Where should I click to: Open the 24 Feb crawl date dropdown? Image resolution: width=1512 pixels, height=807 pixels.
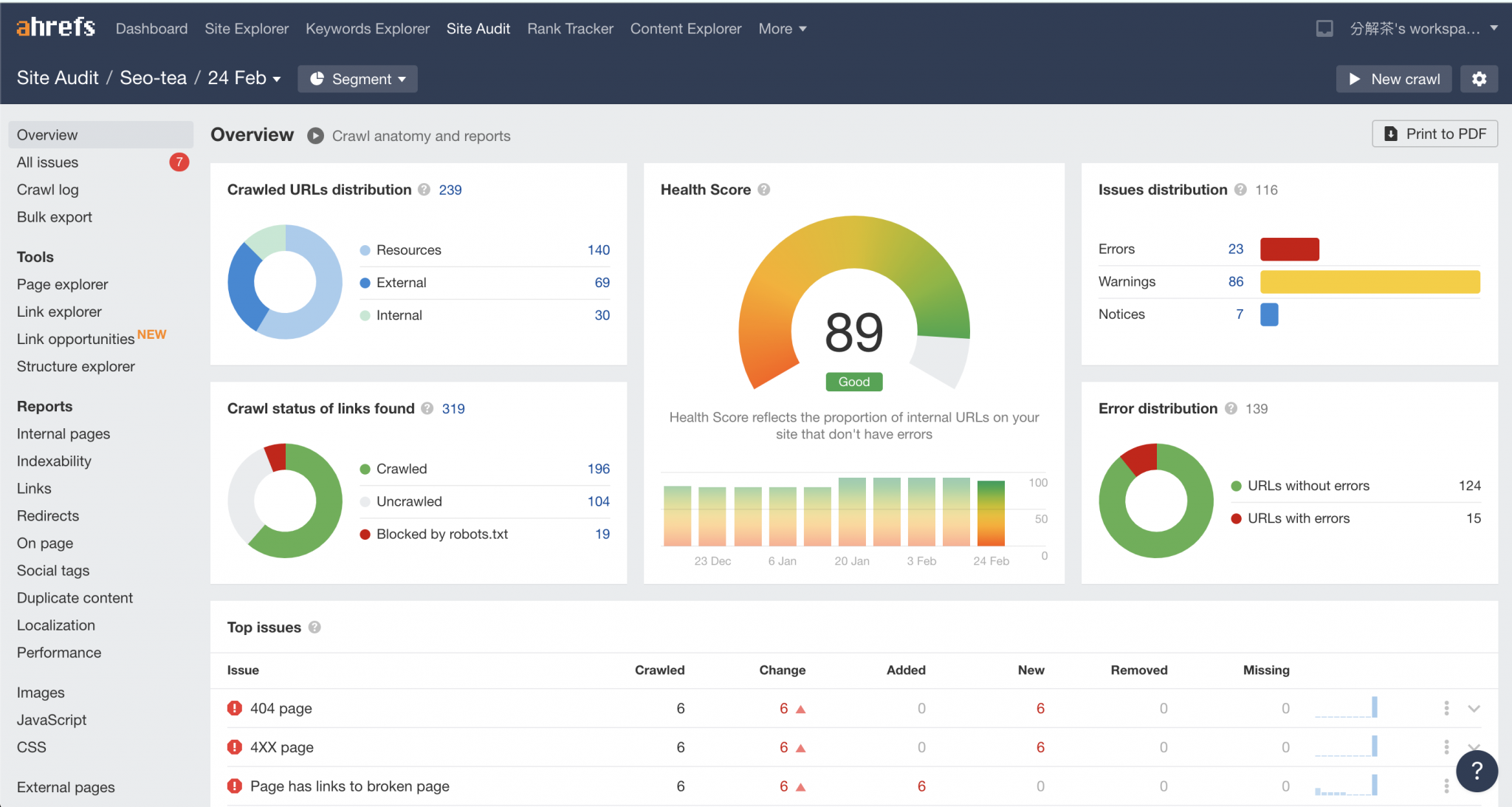point(244,78)
